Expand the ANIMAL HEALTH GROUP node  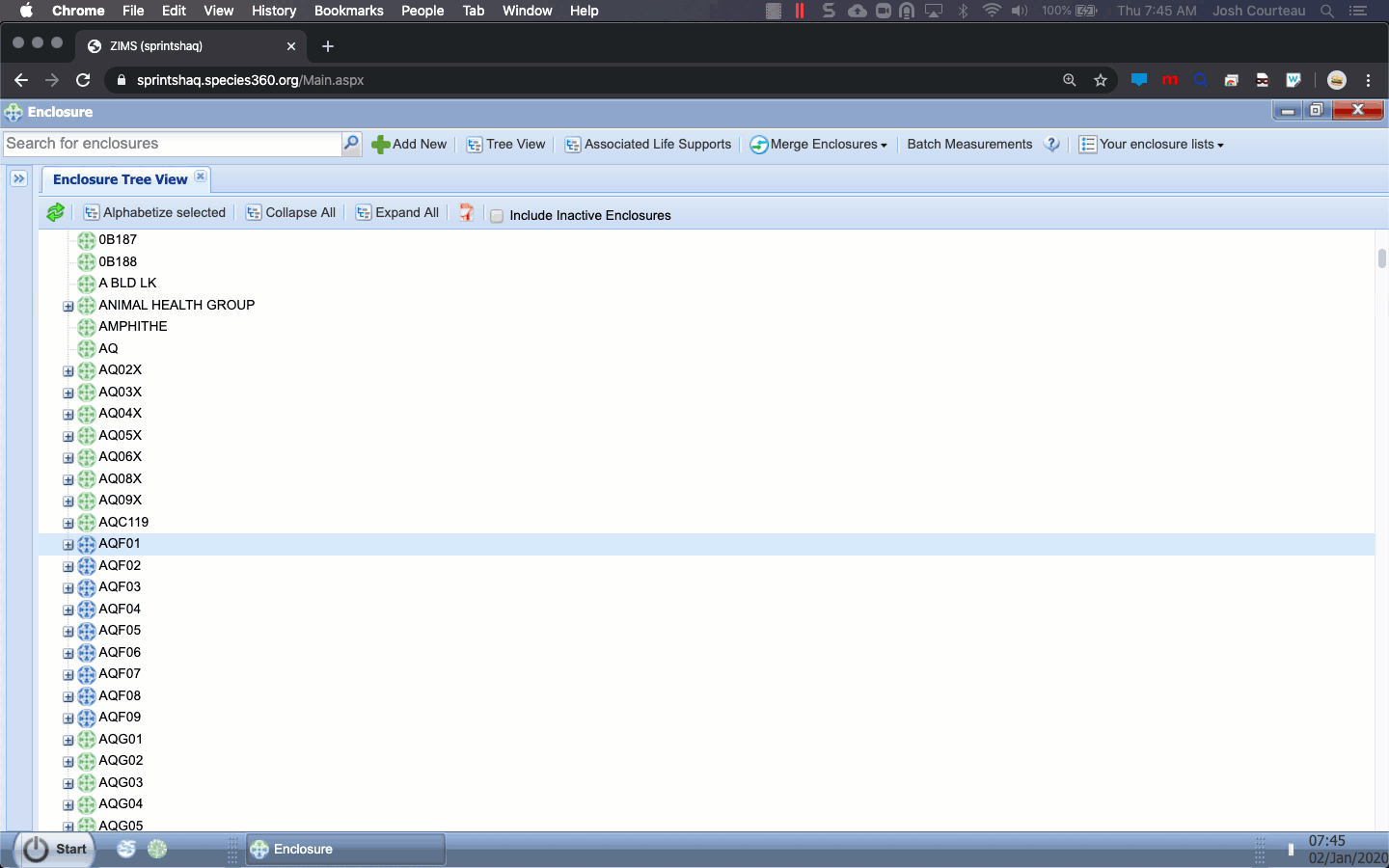click(x=68, y=307)
